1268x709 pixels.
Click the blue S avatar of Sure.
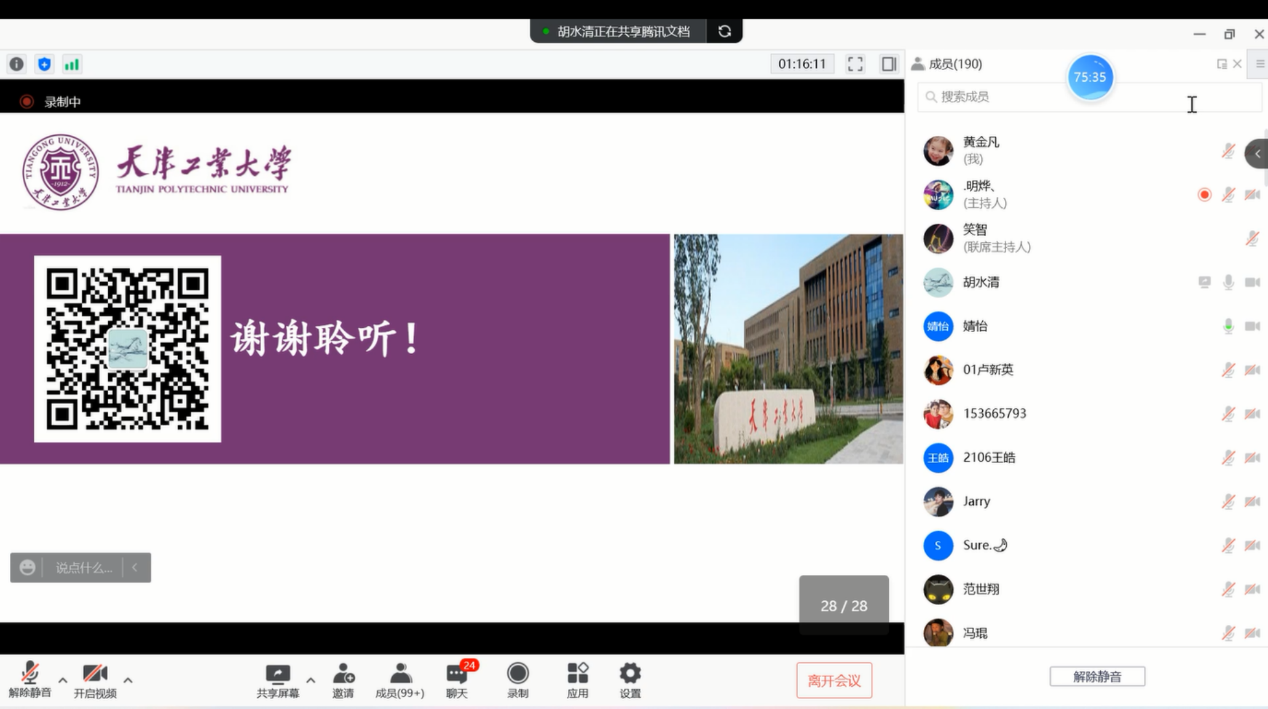[938, 545]
